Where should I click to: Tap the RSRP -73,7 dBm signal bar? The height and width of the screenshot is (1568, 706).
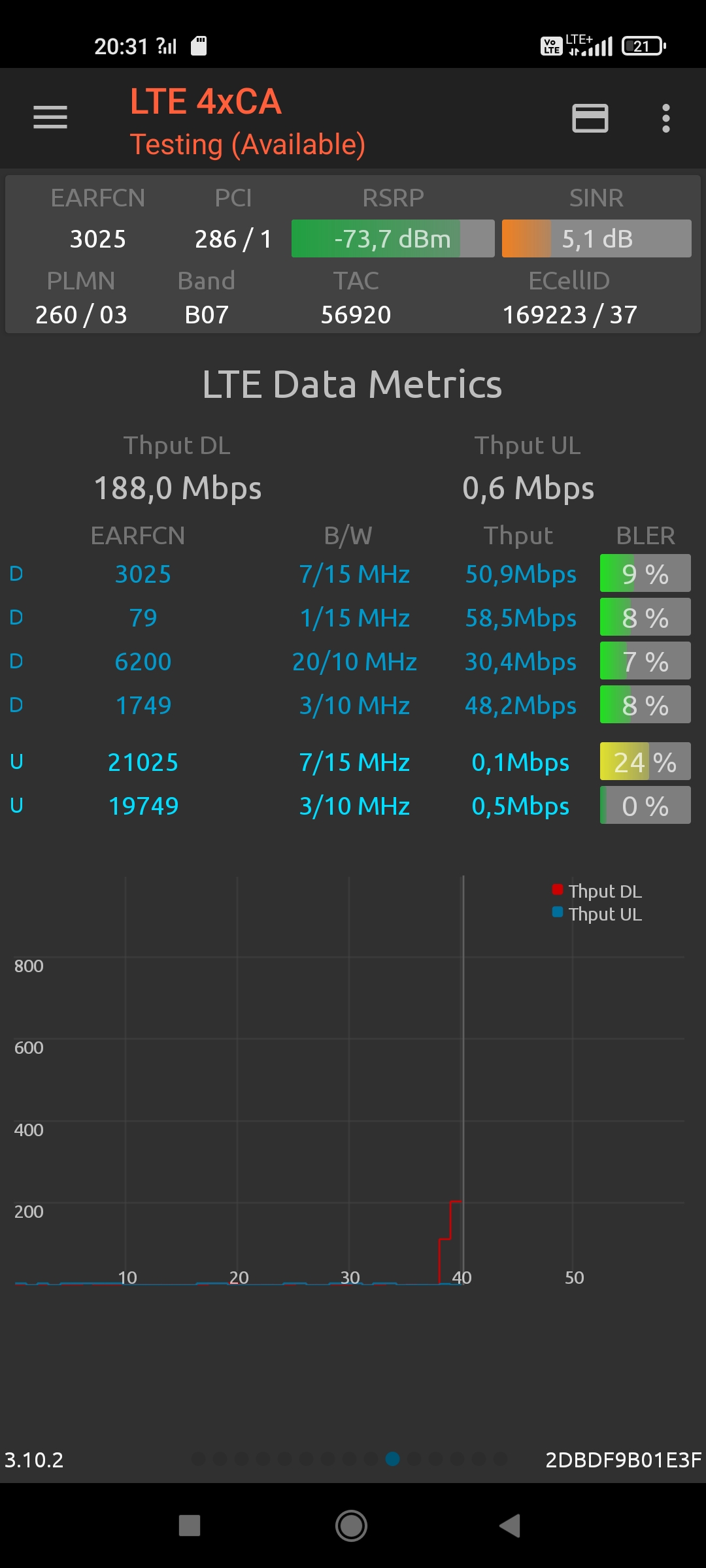392,239
